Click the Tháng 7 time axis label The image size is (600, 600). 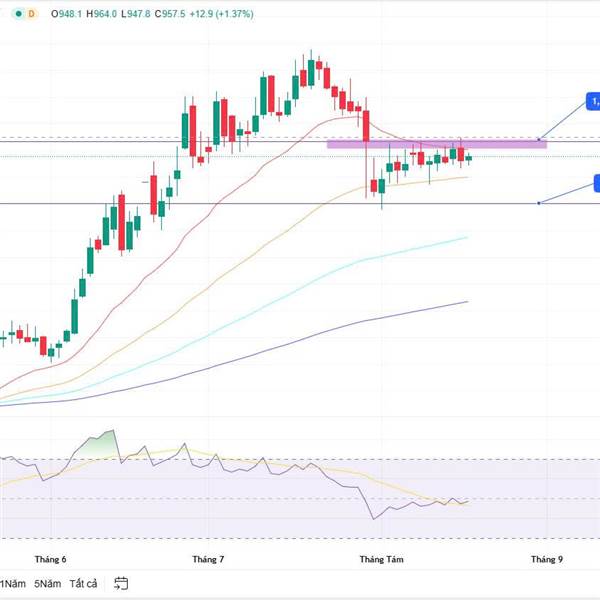coord(208,559)
